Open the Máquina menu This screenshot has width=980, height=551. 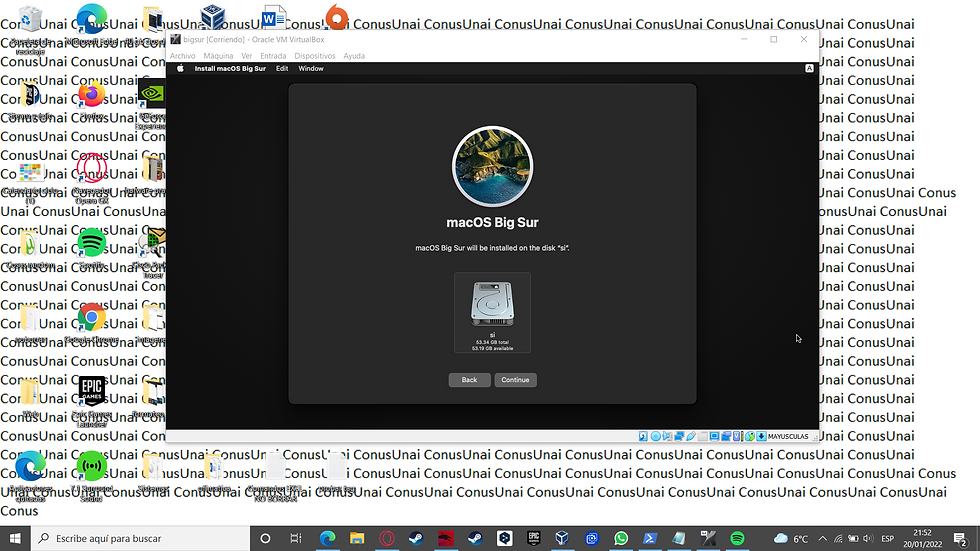coord(218,56)
